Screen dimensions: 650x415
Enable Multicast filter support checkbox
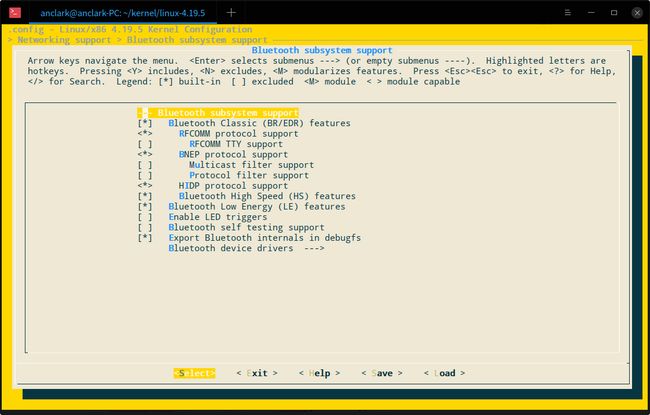tap(145, 165)
